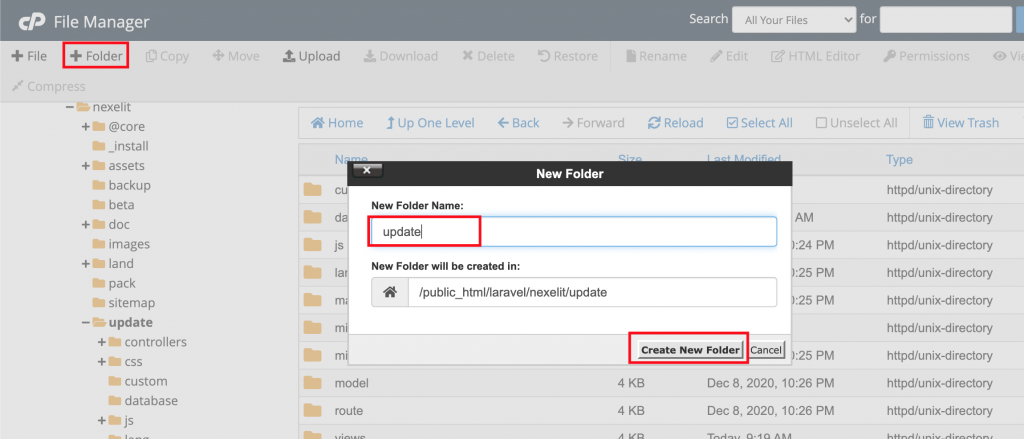1024x439 pixels.
Task: Click the folder icon of the route row
Action: [x=313, y=411]
